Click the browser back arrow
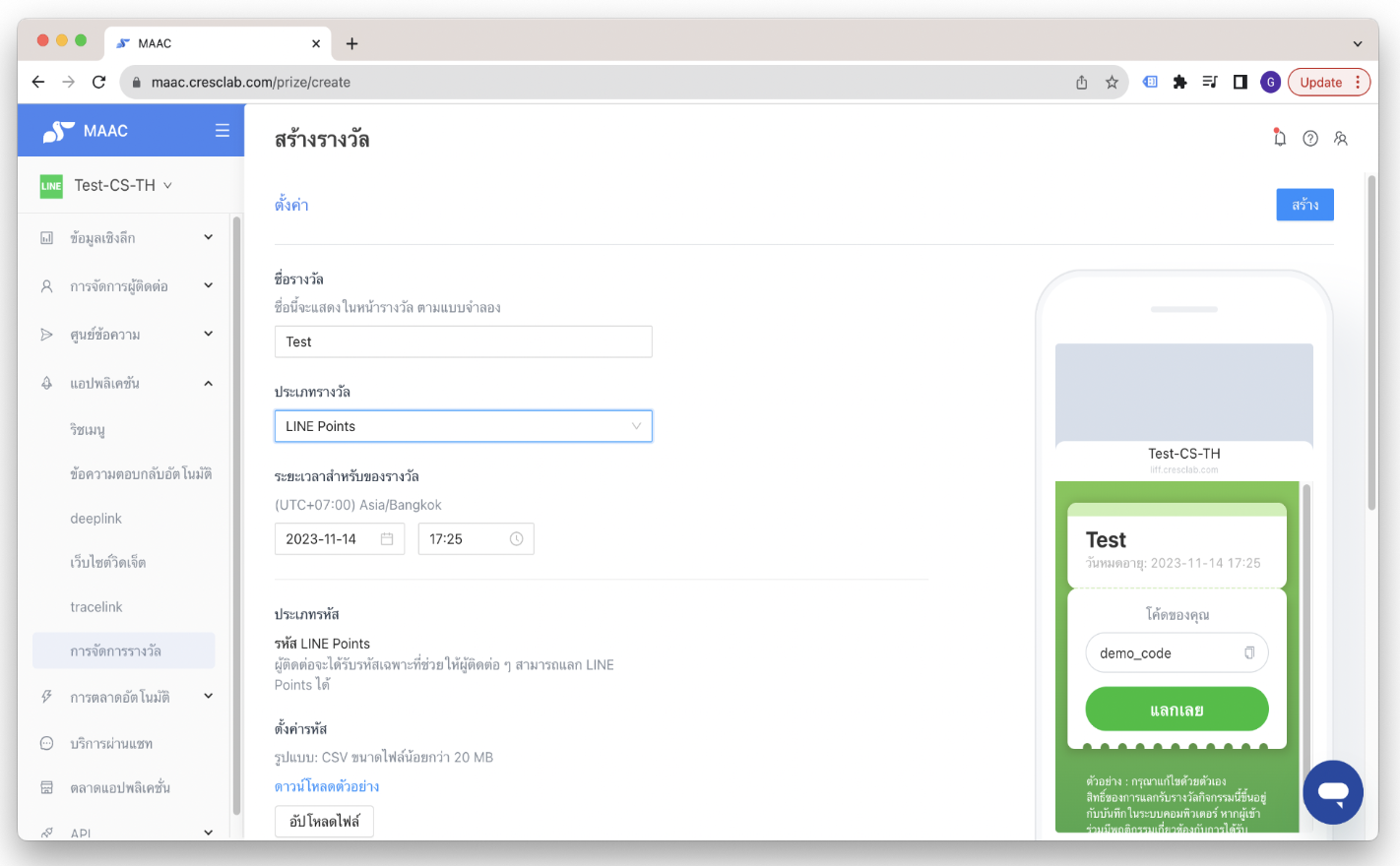Screen dimensions: 1400x866 point(38,83)
